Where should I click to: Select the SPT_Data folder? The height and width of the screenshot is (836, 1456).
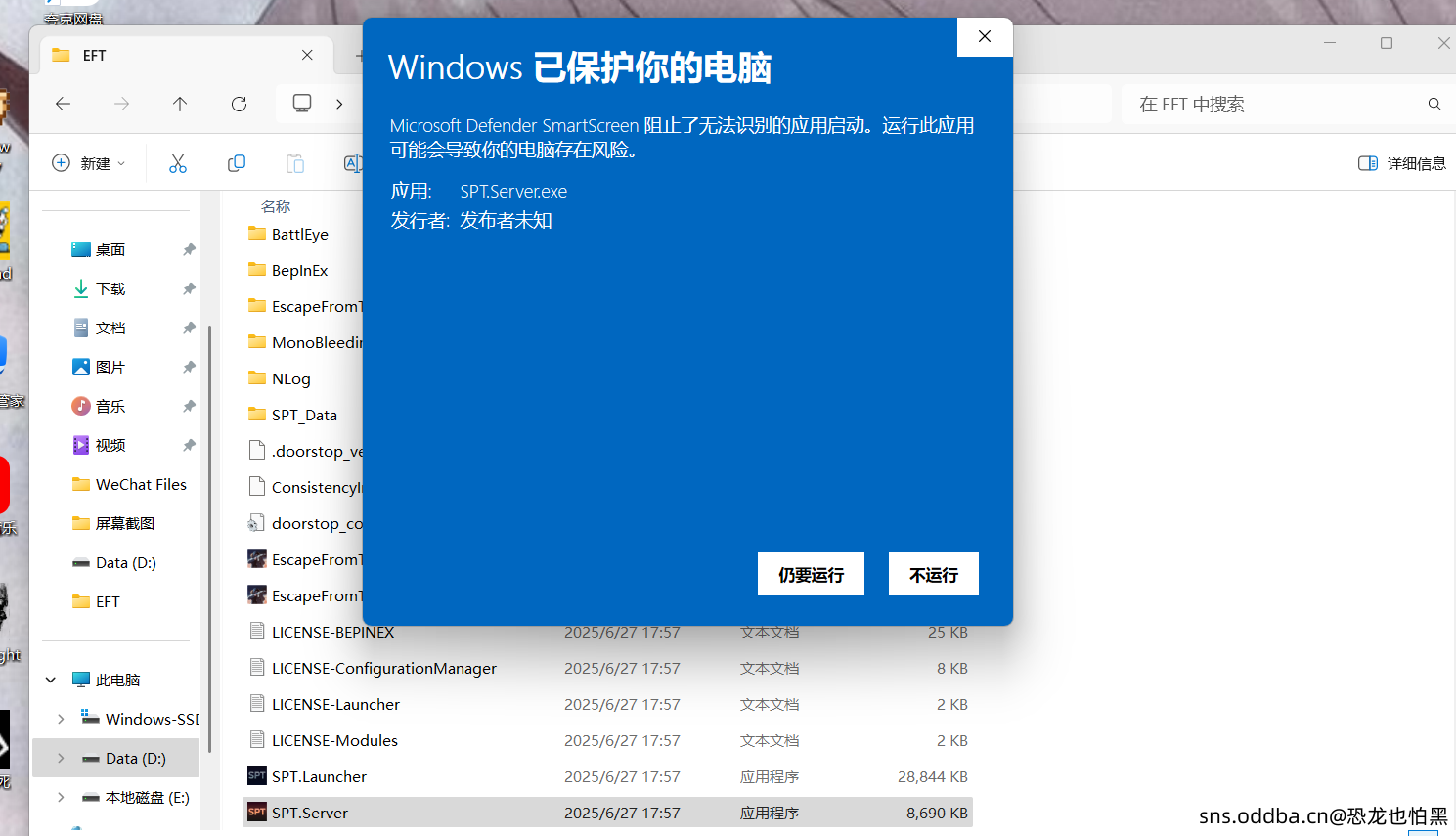[292, 415]
